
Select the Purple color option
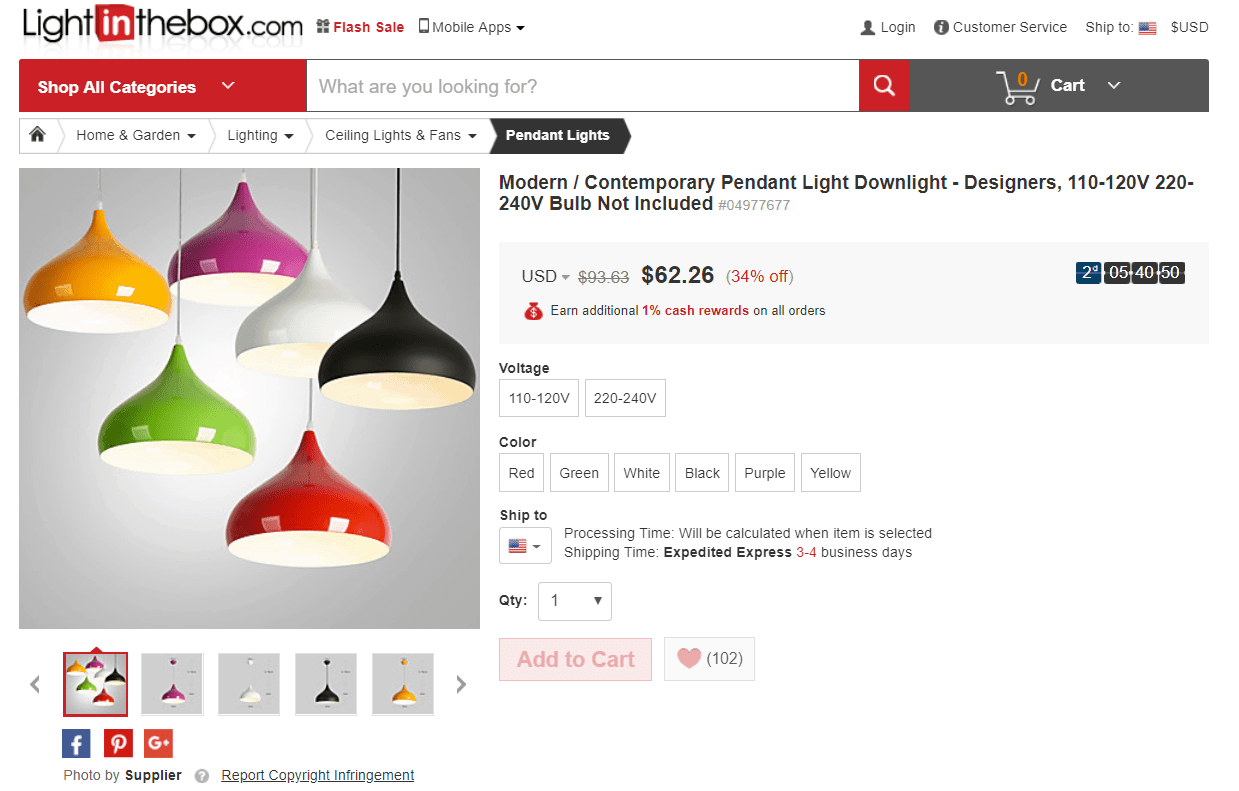(x=765, y=473)
